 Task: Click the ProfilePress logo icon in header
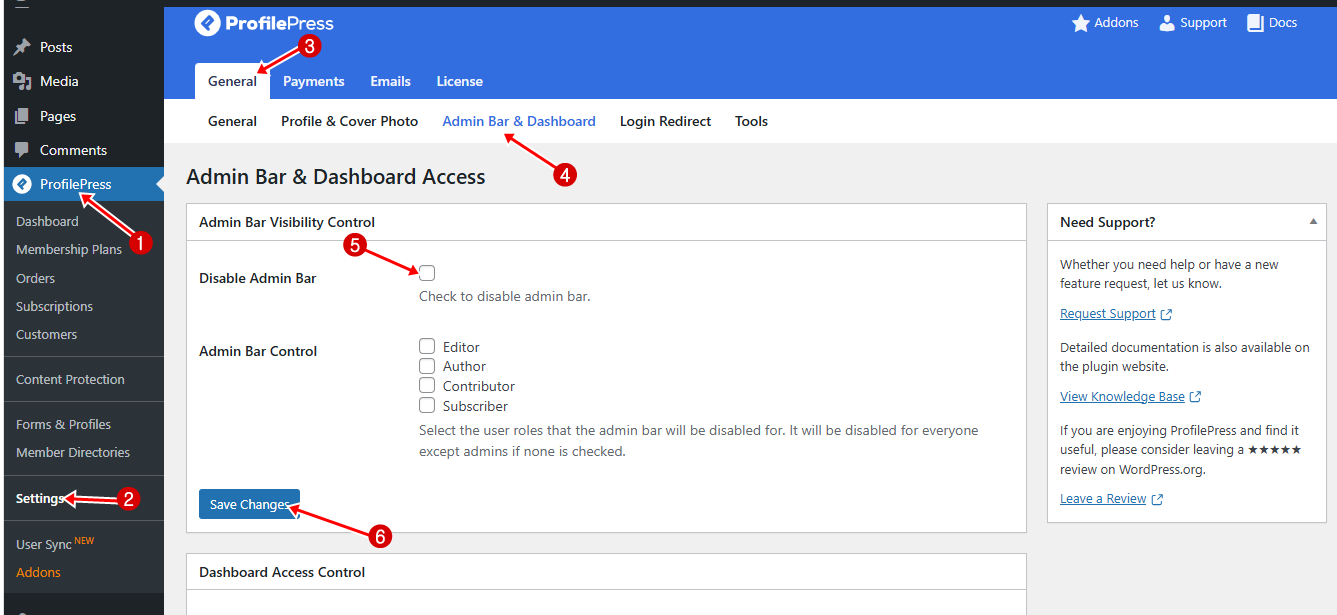point(207,23)
